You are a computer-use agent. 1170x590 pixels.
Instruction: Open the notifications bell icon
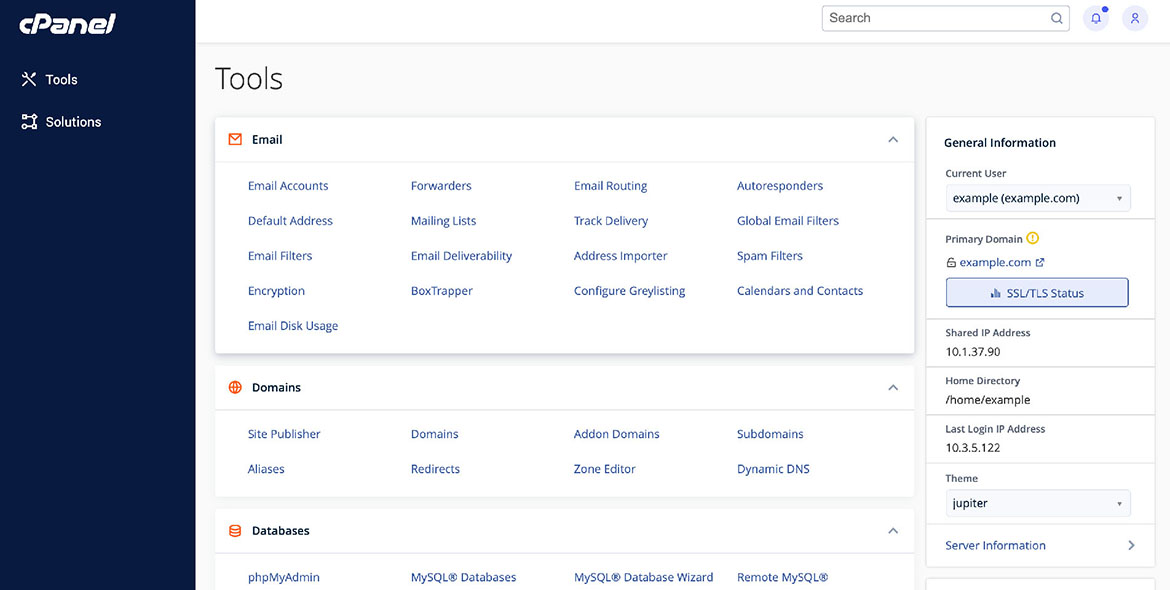click(x=1096, y=18)
